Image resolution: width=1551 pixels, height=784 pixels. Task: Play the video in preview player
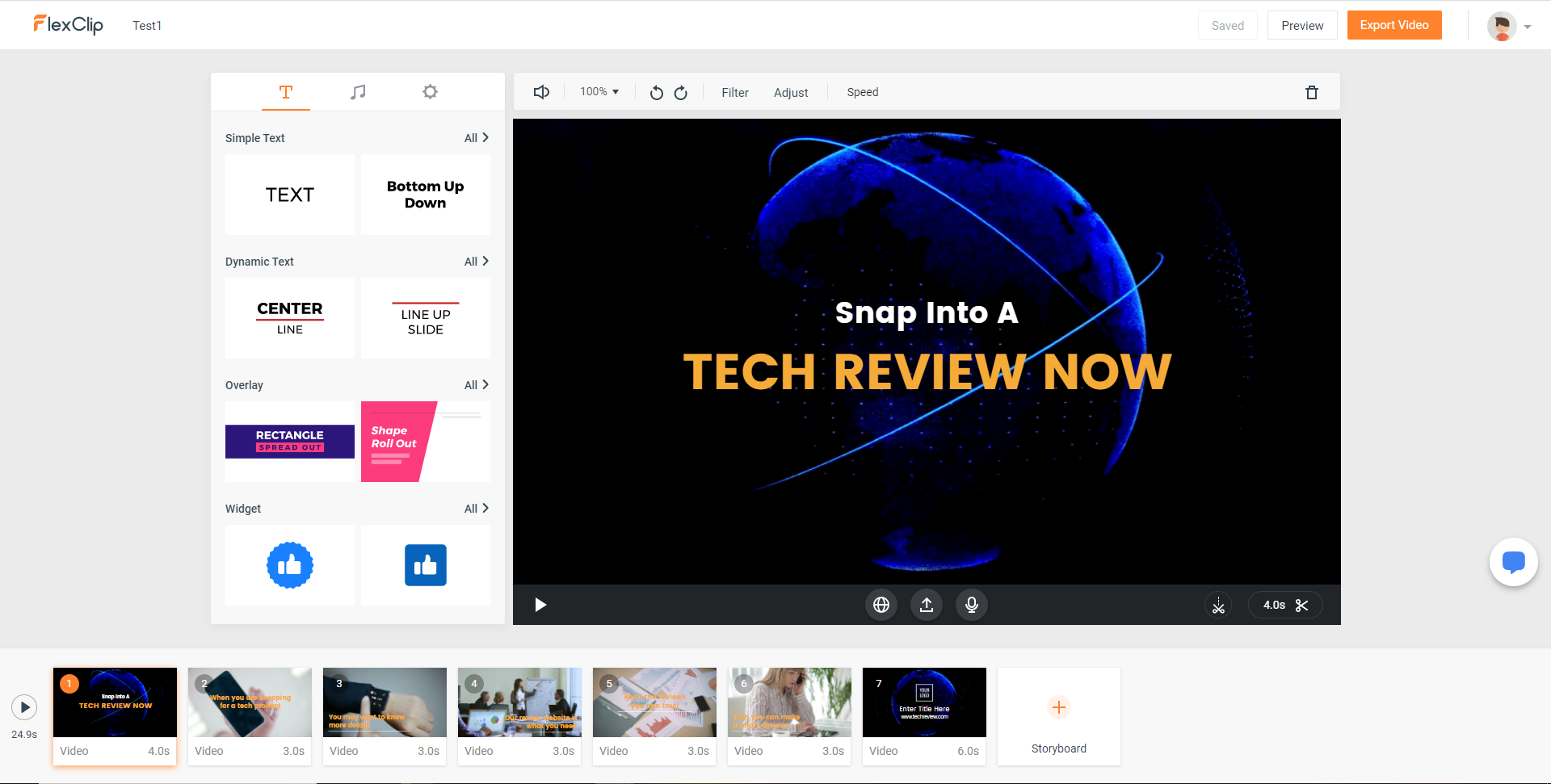(540, 605)
